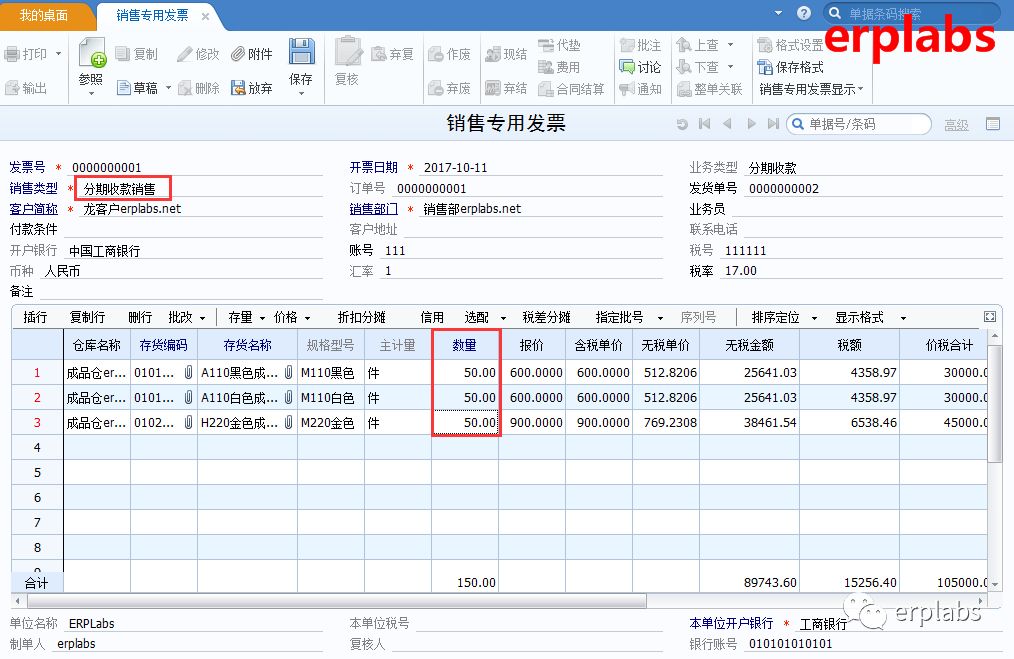Click the 输出 export icon

(x=12, y=88)
